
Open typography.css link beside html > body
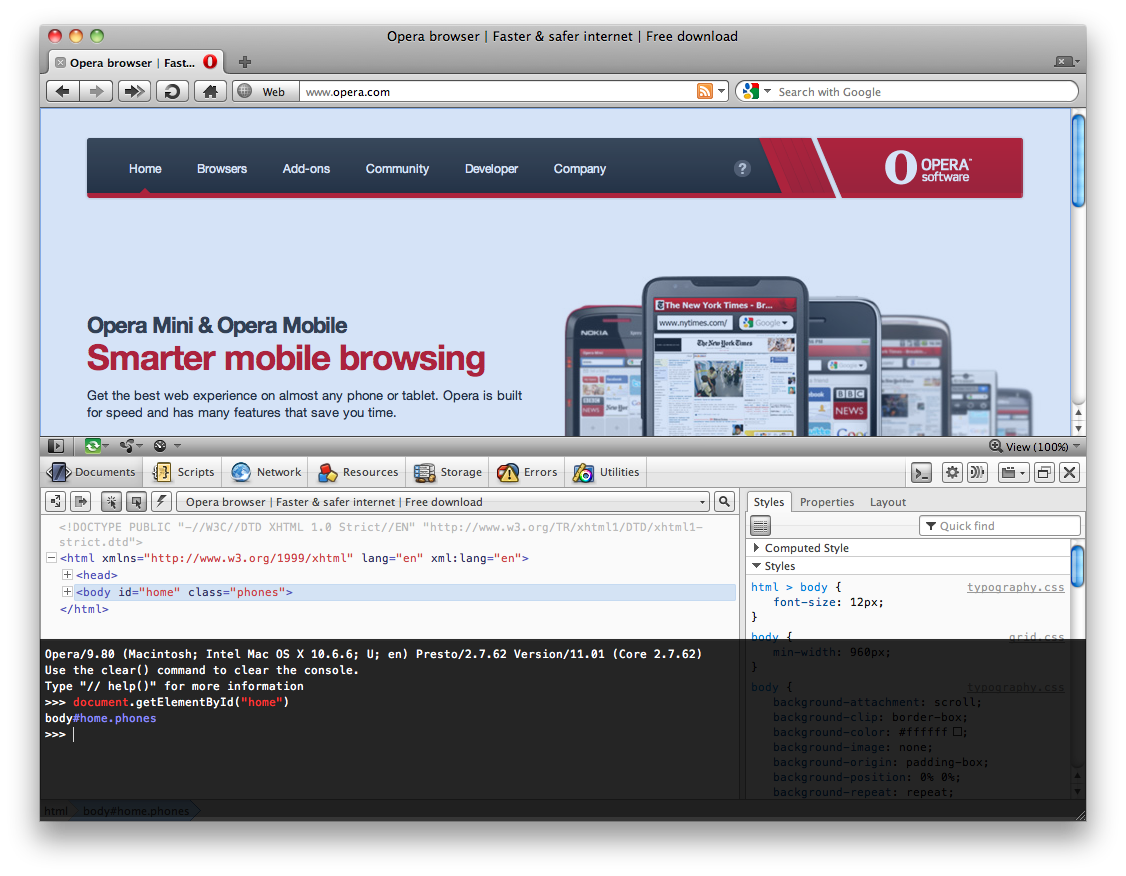pos(1015,587)
